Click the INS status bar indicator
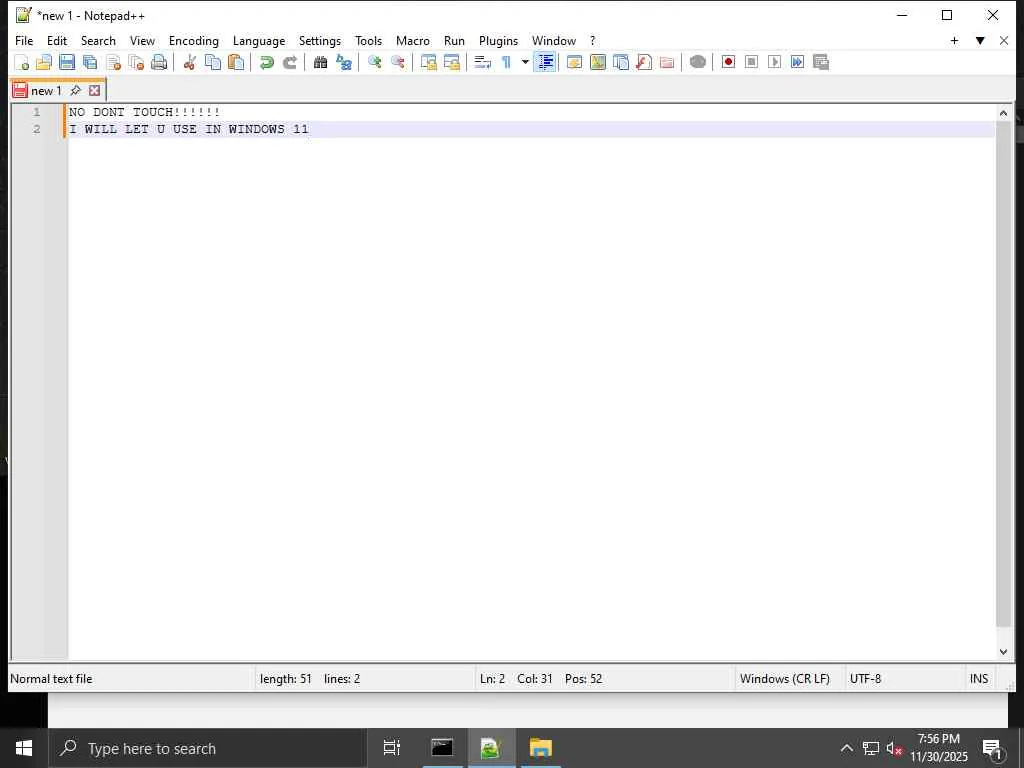 click(978, 679)
